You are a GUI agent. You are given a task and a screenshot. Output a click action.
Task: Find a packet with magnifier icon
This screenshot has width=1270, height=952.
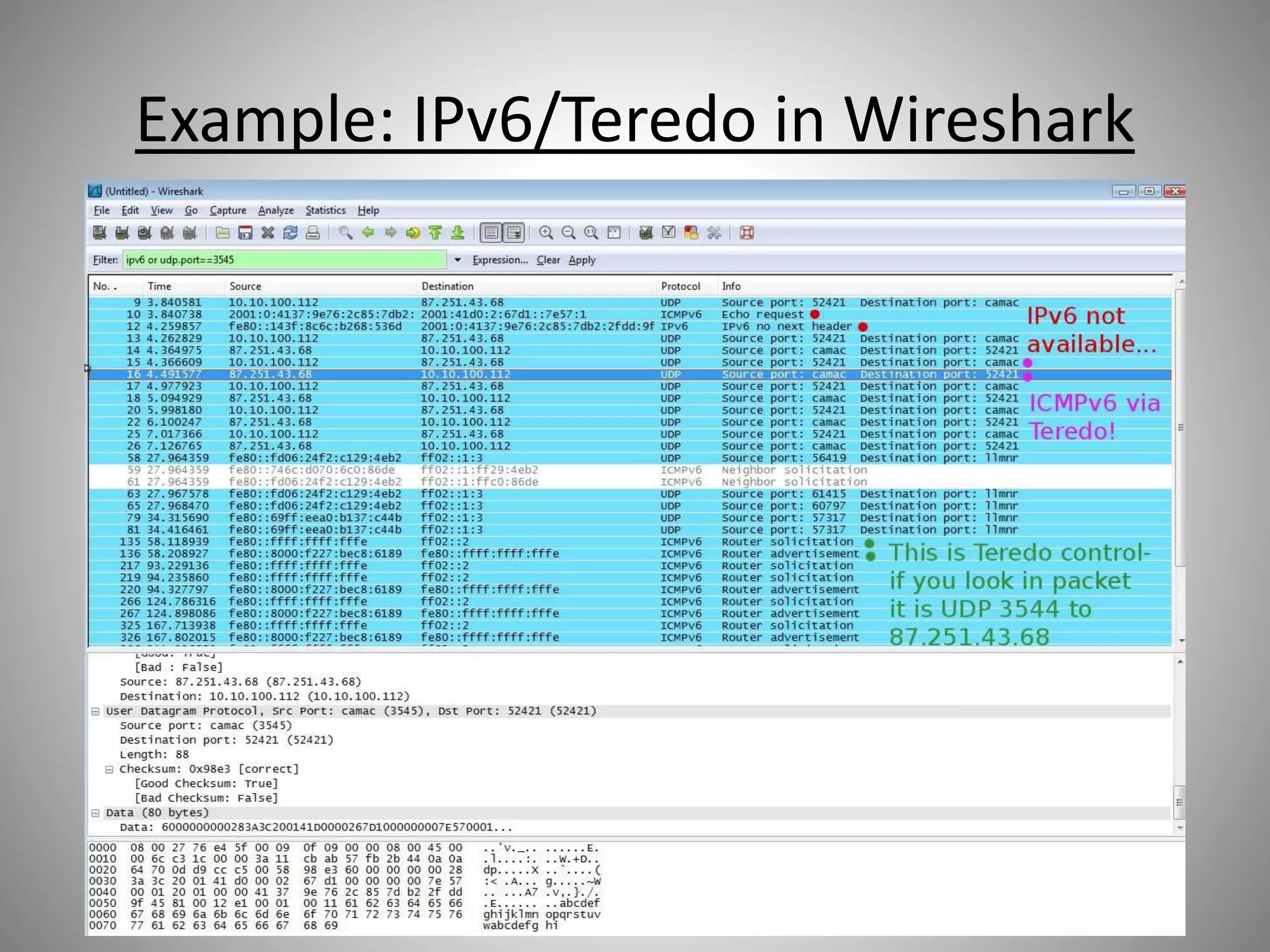(x=345, y=233)
